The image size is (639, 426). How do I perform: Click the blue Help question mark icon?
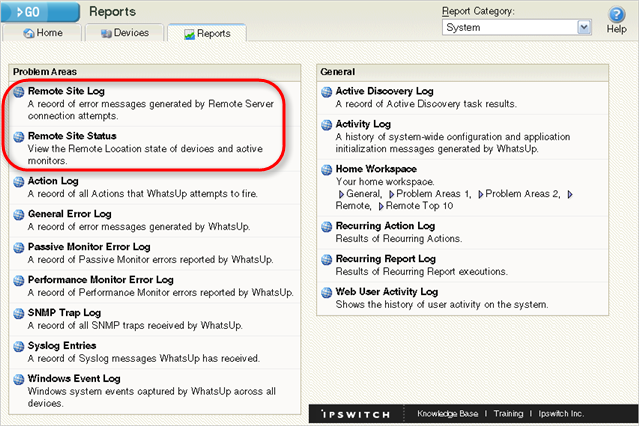coord(617,14)
